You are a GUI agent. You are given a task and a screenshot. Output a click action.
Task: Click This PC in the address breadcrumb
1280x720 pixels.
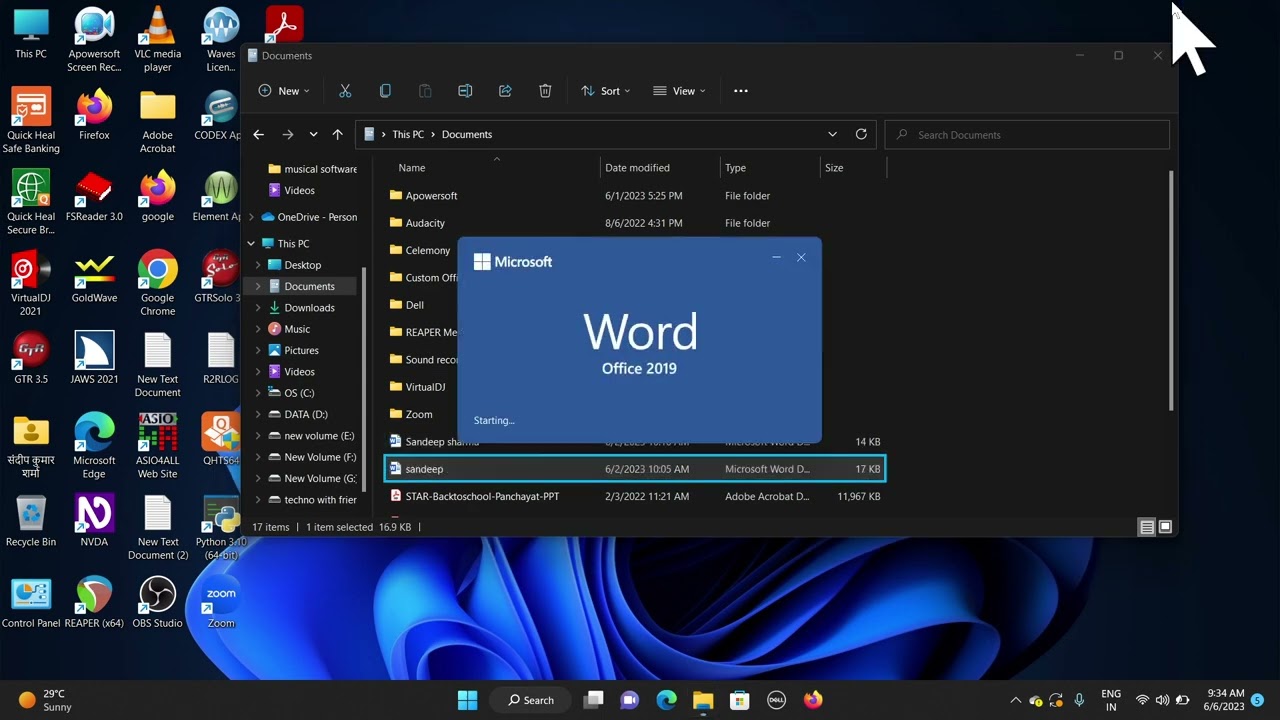click(408, 134)
